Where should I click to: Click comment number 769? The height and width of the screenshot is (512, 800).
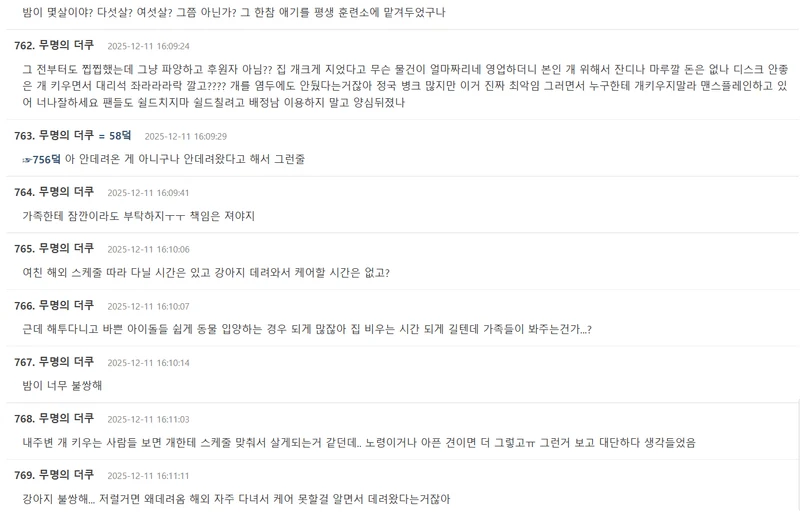pos(24,475)
